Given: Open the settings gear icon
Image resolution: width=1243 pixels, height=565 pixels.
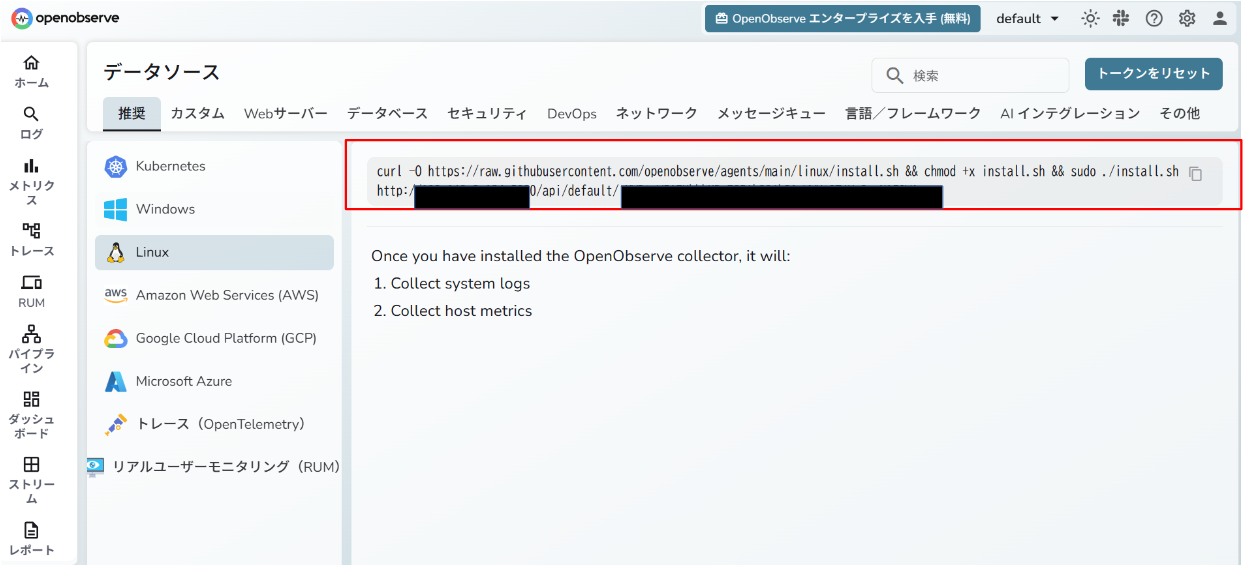Looking at the screenshot, I should coord(1187,18).
